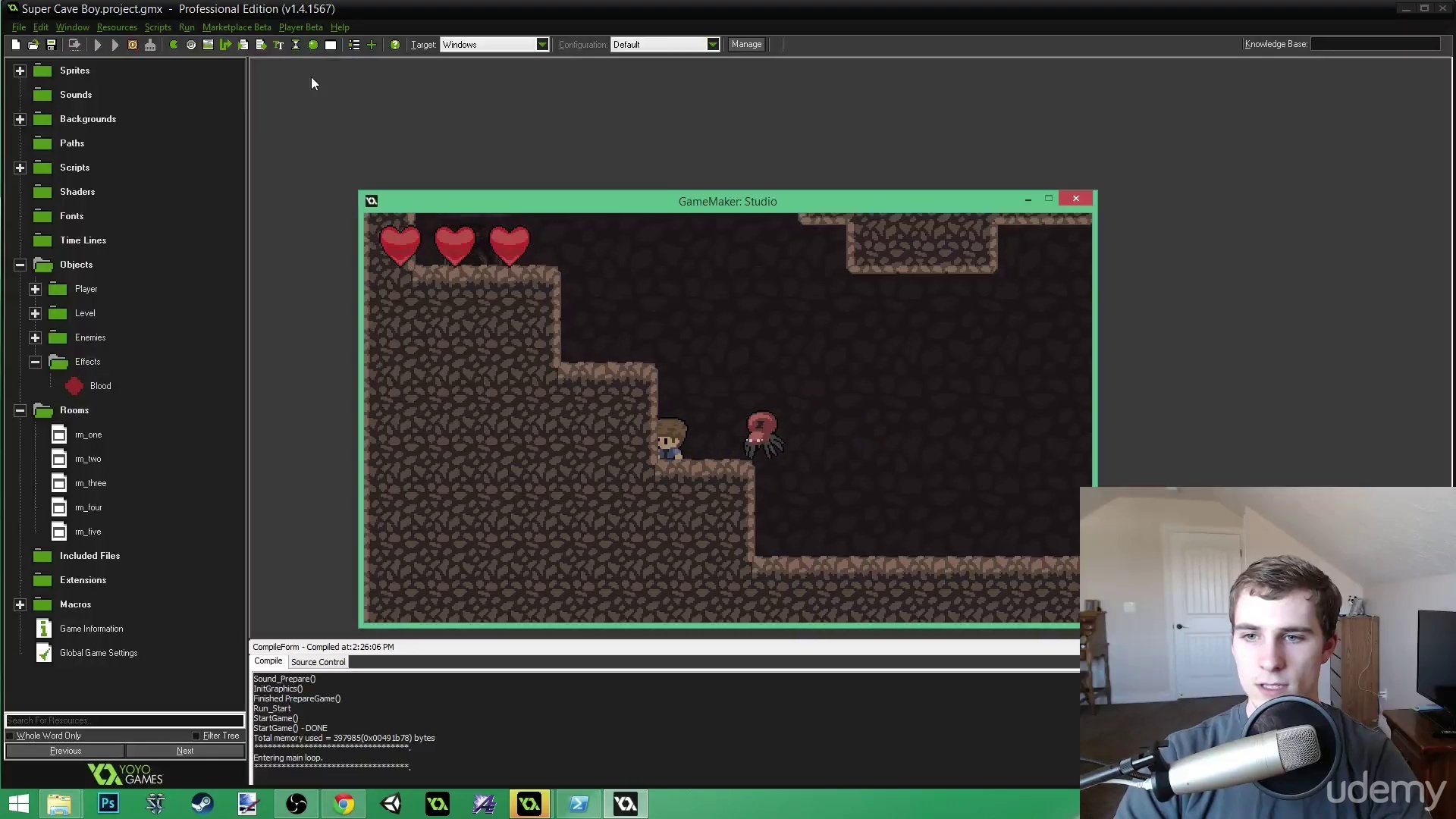The image size is (1456, 819).
Task: Create a background with landscape icon
Action: (208, 45)
